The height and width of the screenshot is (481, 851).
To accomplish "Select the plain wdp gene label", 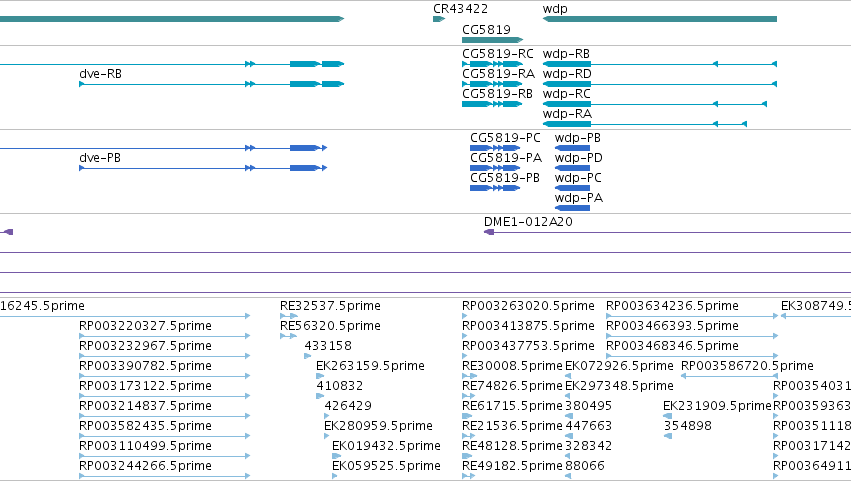I will [x=555, y=9].
